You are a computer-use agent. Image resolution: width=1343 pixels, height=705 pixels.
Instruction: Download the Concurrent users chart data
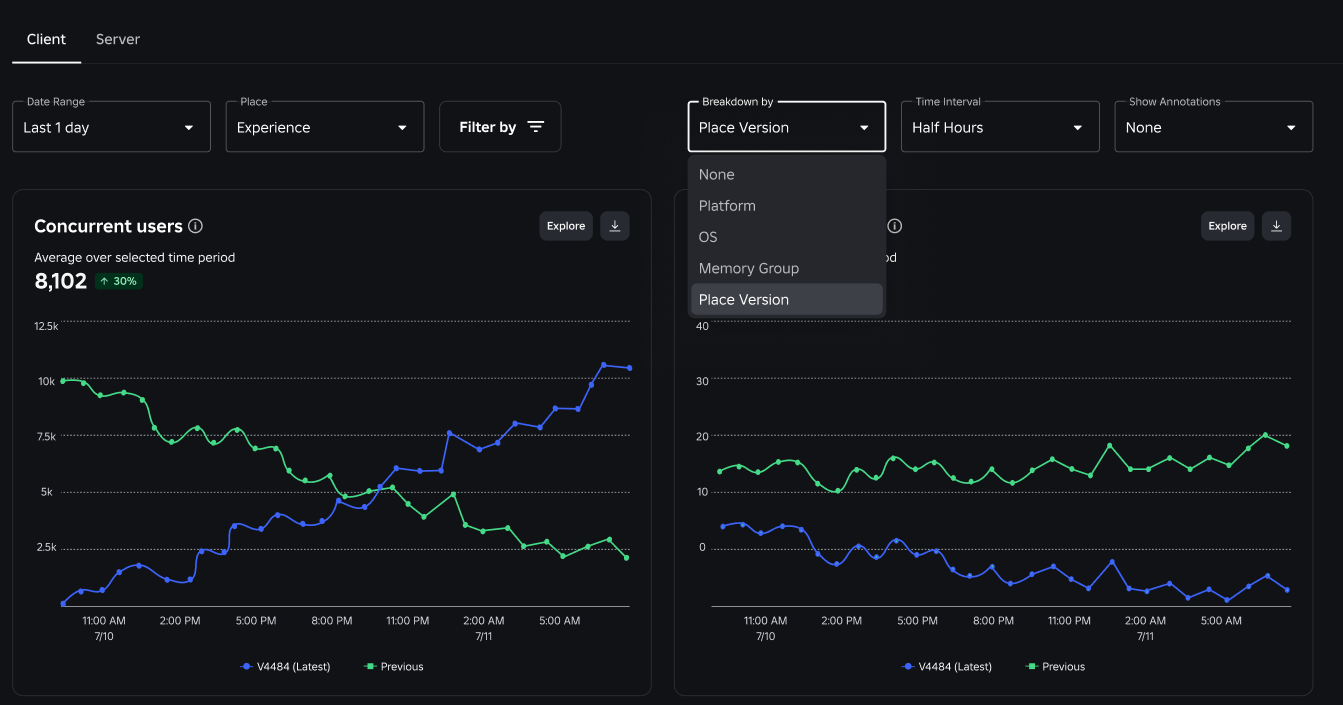(x=615, y=226)
